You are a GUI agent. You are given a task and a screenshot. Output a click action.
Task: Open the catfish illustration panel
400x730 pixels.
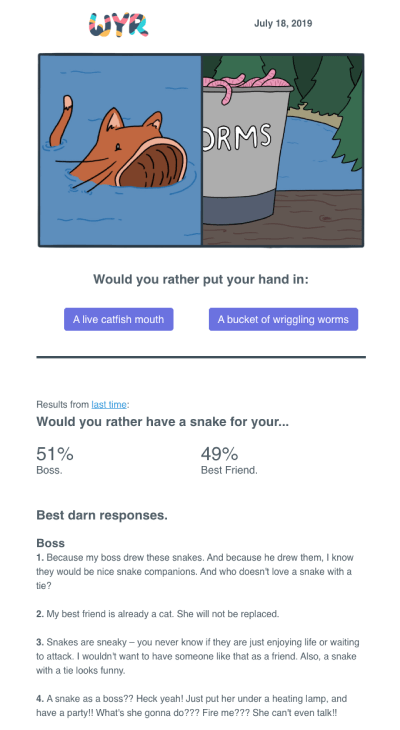120,150
